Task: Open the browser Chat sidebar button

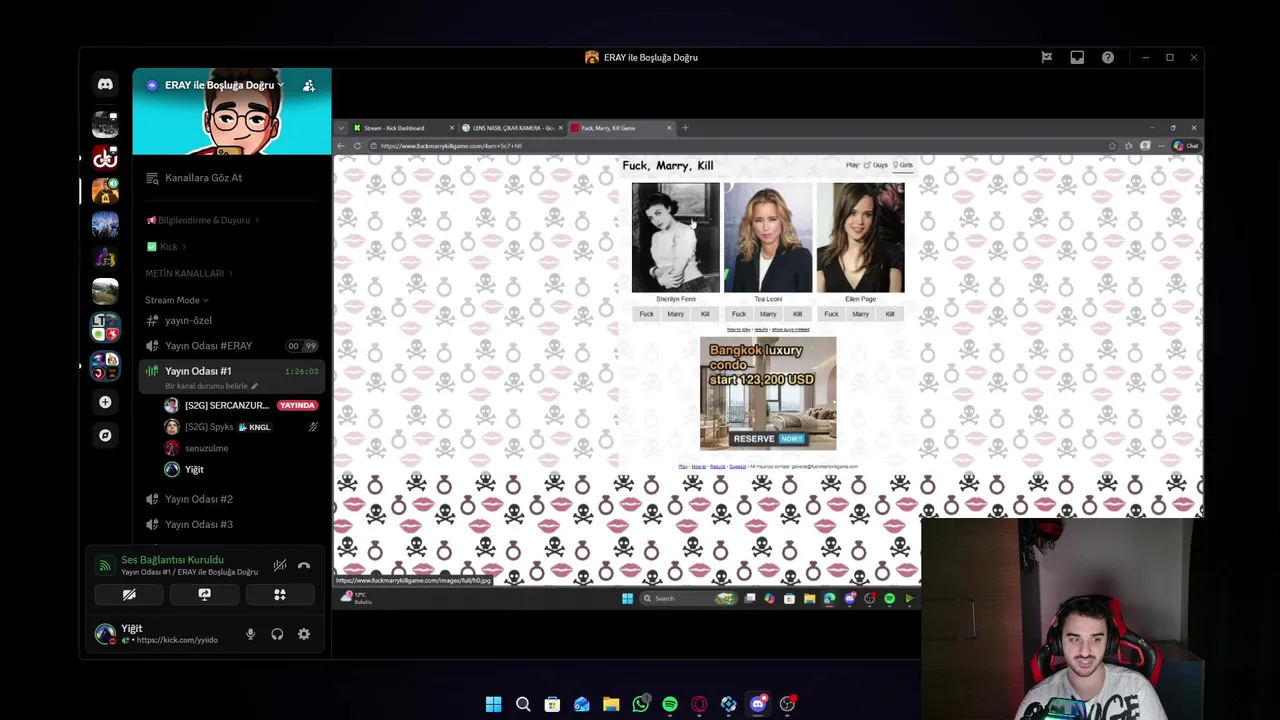Action: 1186,146
